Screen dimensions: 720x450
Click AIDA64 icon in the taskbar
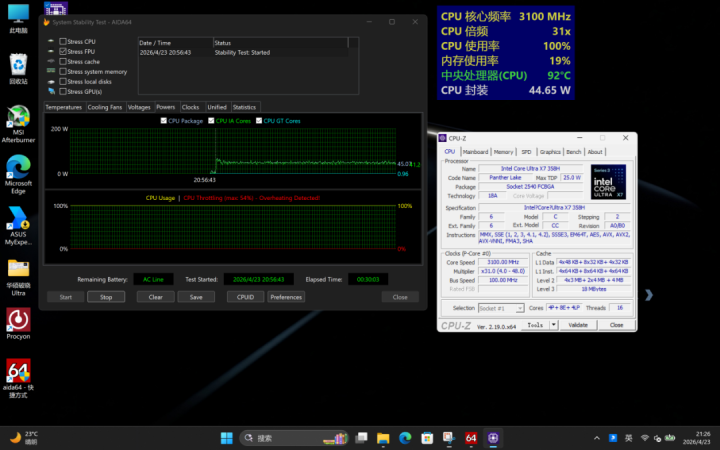[471, 438]
